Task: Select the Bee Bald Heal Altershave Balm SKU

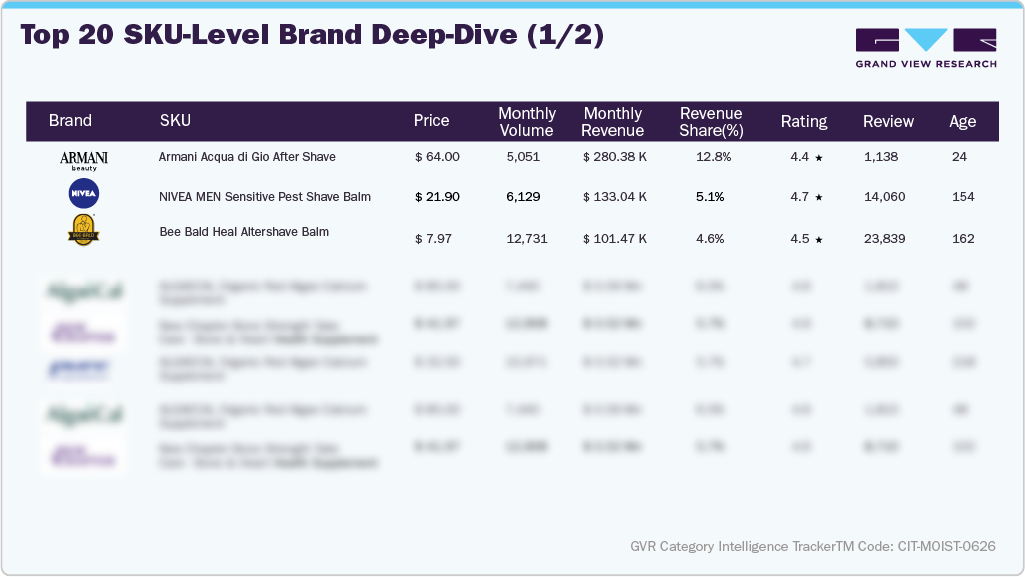Action: point(244,232)
